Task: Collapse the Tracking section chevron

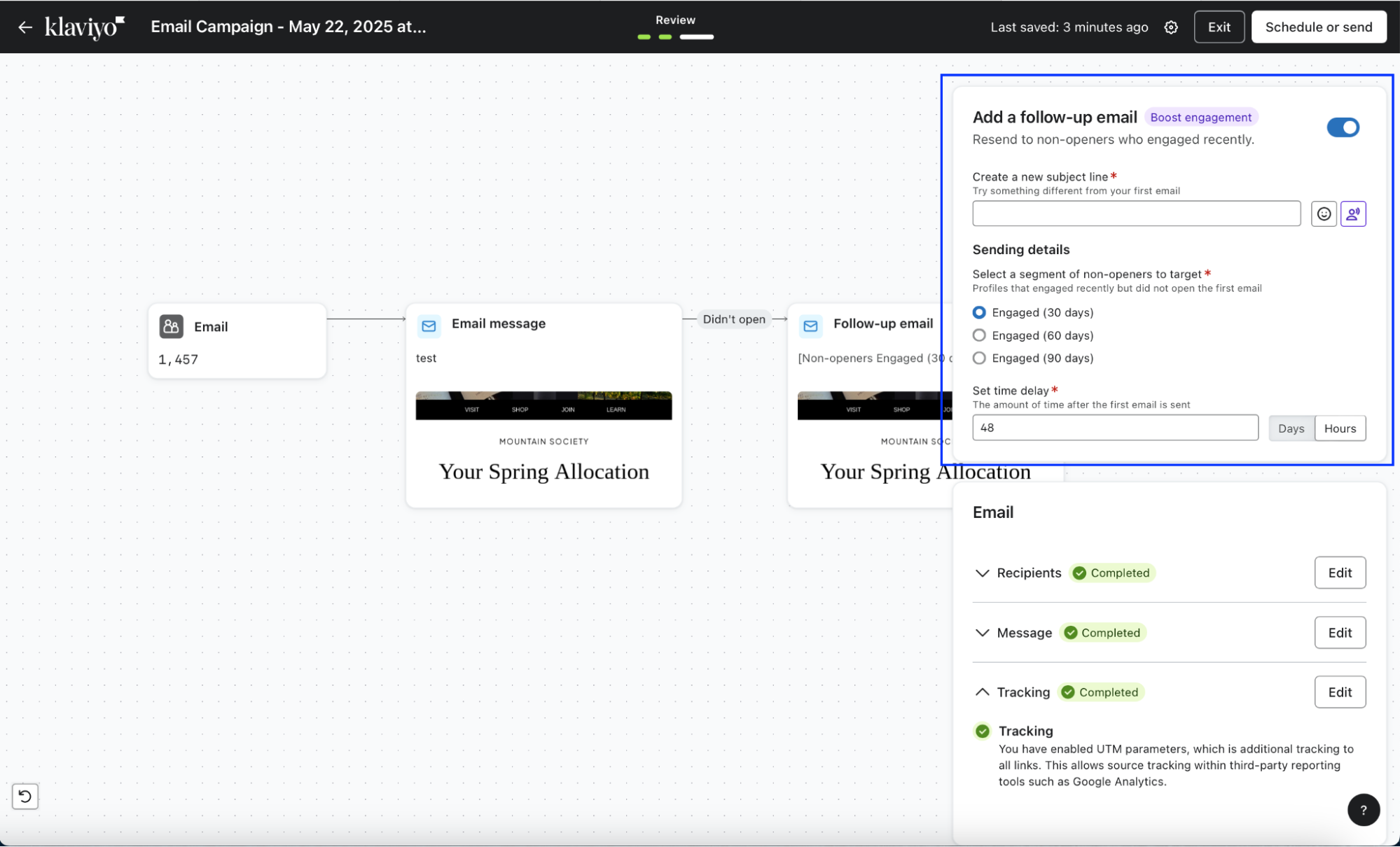Action: point(982,692)
